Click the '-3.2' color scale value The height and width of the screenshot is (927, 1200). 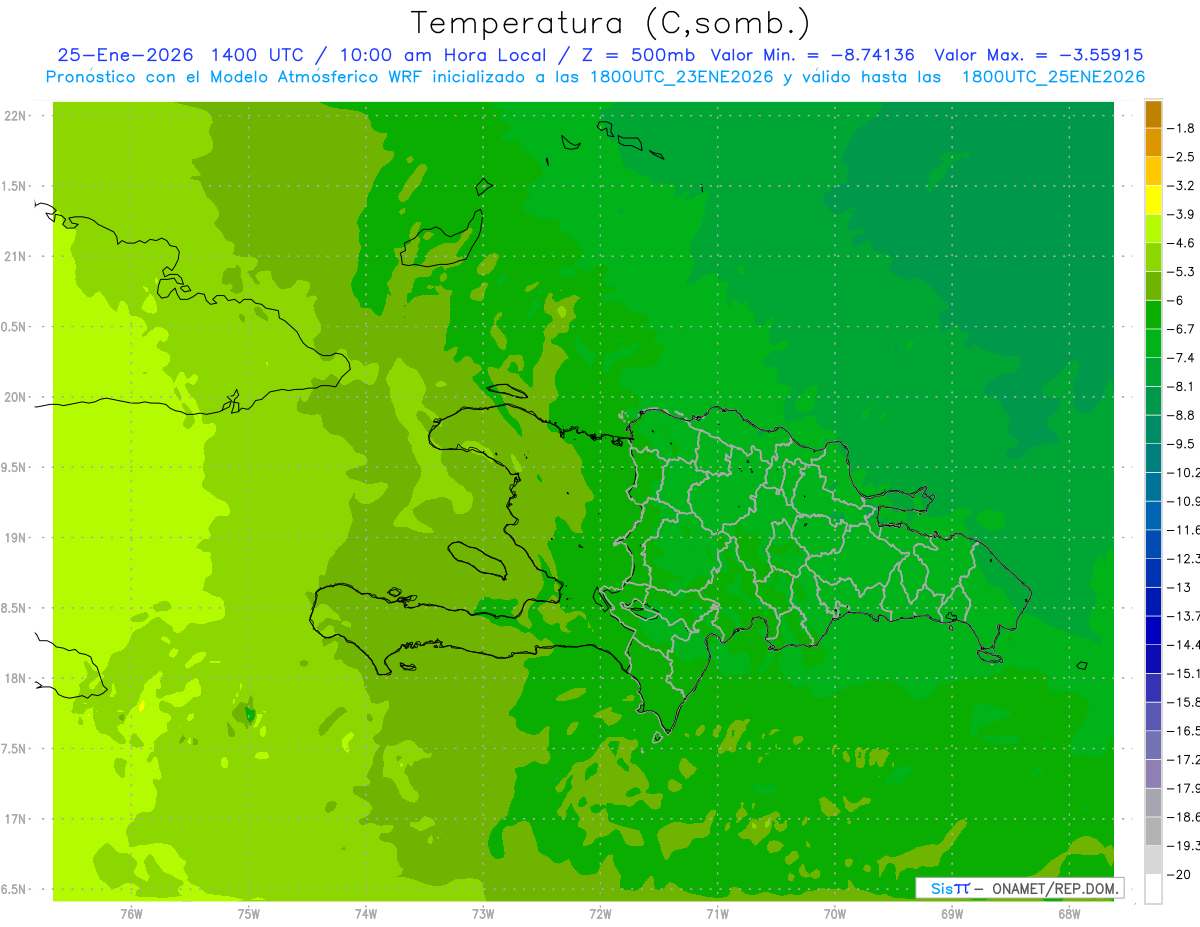(1181, 185)
